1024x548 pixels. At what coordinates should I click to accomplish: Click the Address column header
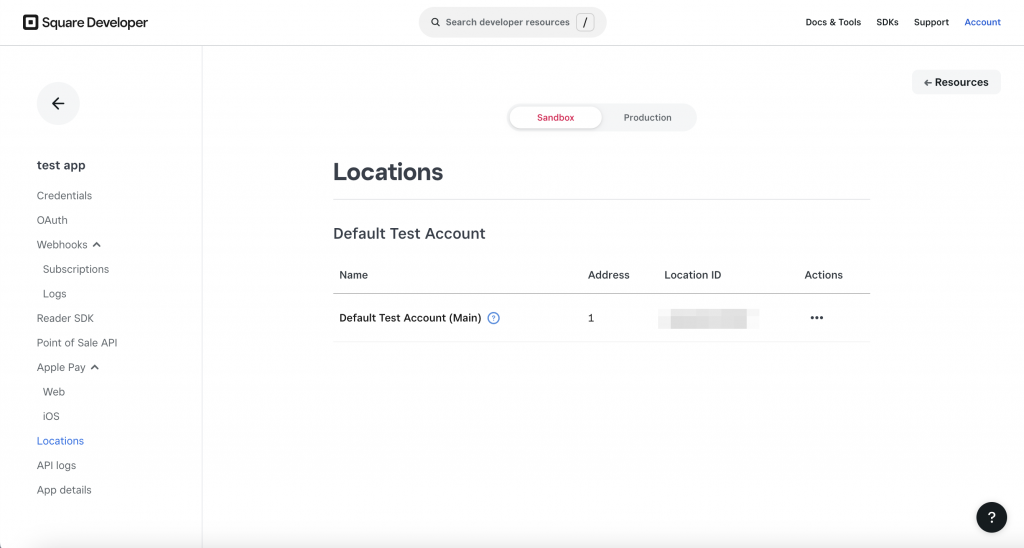point(609,275)
